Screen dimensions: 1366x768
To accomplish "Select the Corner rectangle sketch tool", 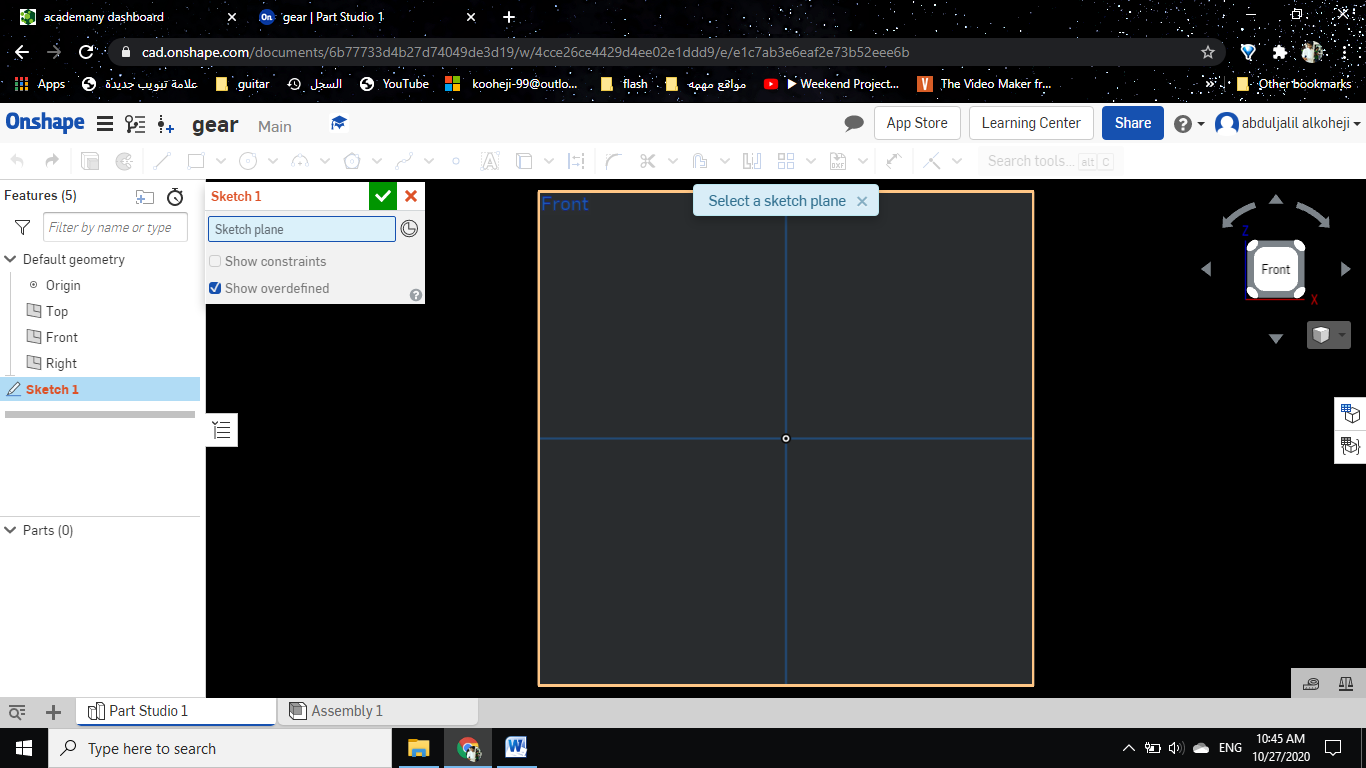I will tap(196, 161).
